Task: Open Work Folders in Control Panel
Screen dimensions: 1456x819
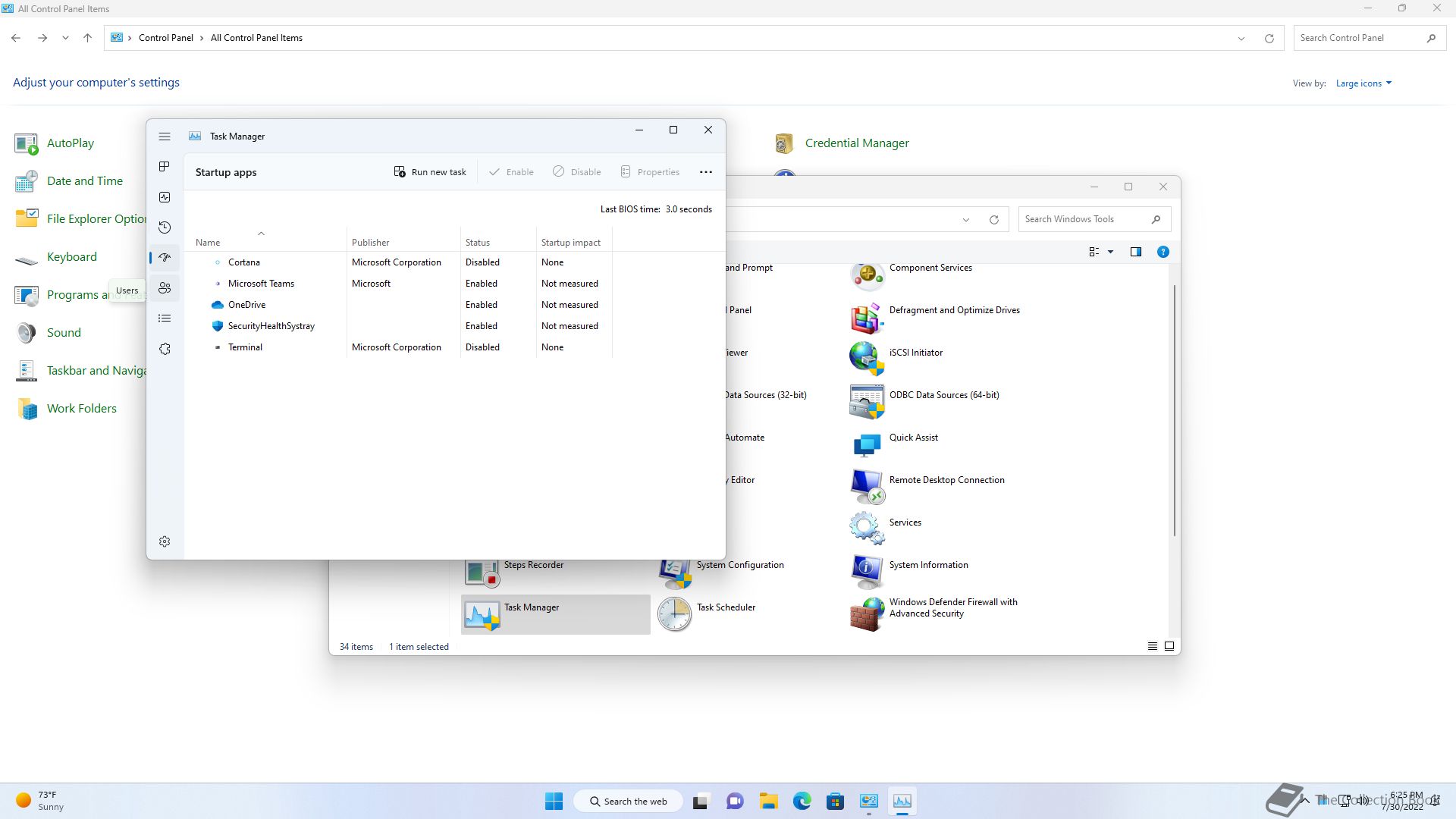Action: point(66,408)
